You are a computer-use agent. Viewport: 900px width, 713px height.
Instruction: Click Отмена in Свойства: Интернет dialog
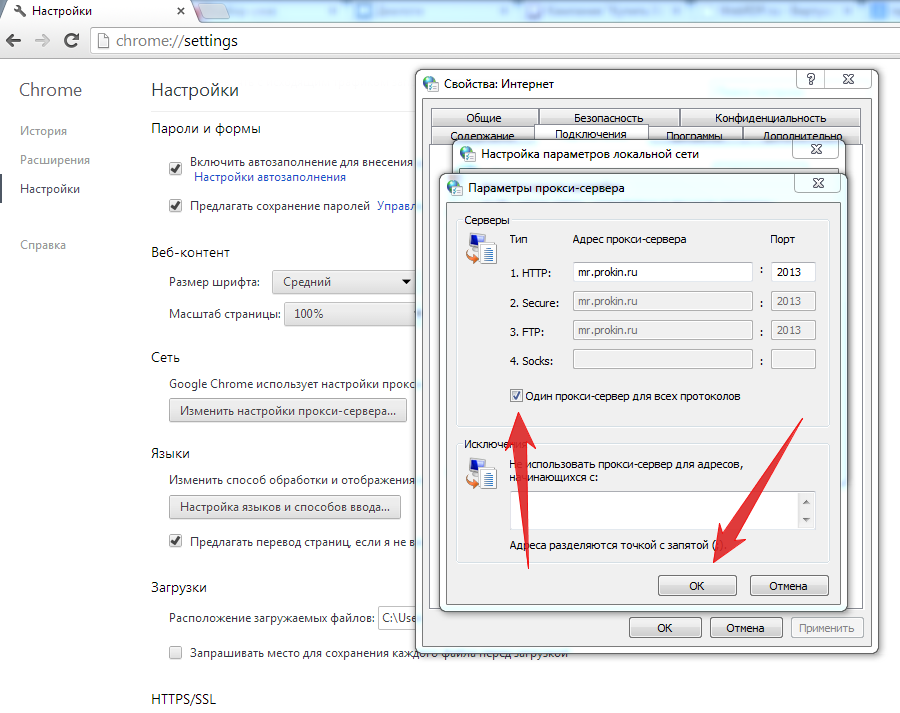click(745, 627)
